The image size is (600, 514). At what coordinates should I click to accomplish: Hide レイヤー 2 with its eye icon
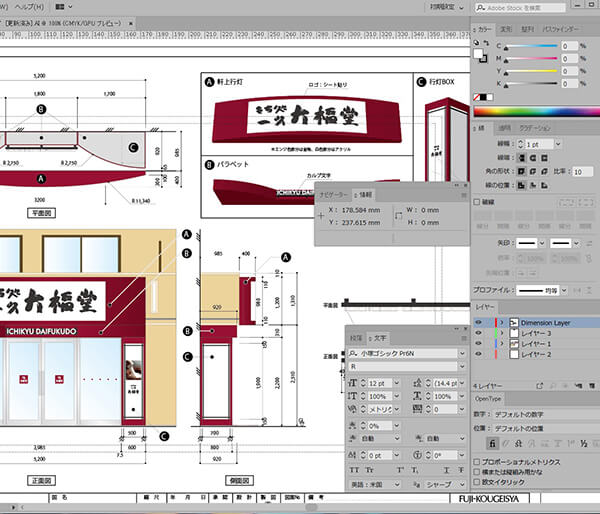[478, 354]
